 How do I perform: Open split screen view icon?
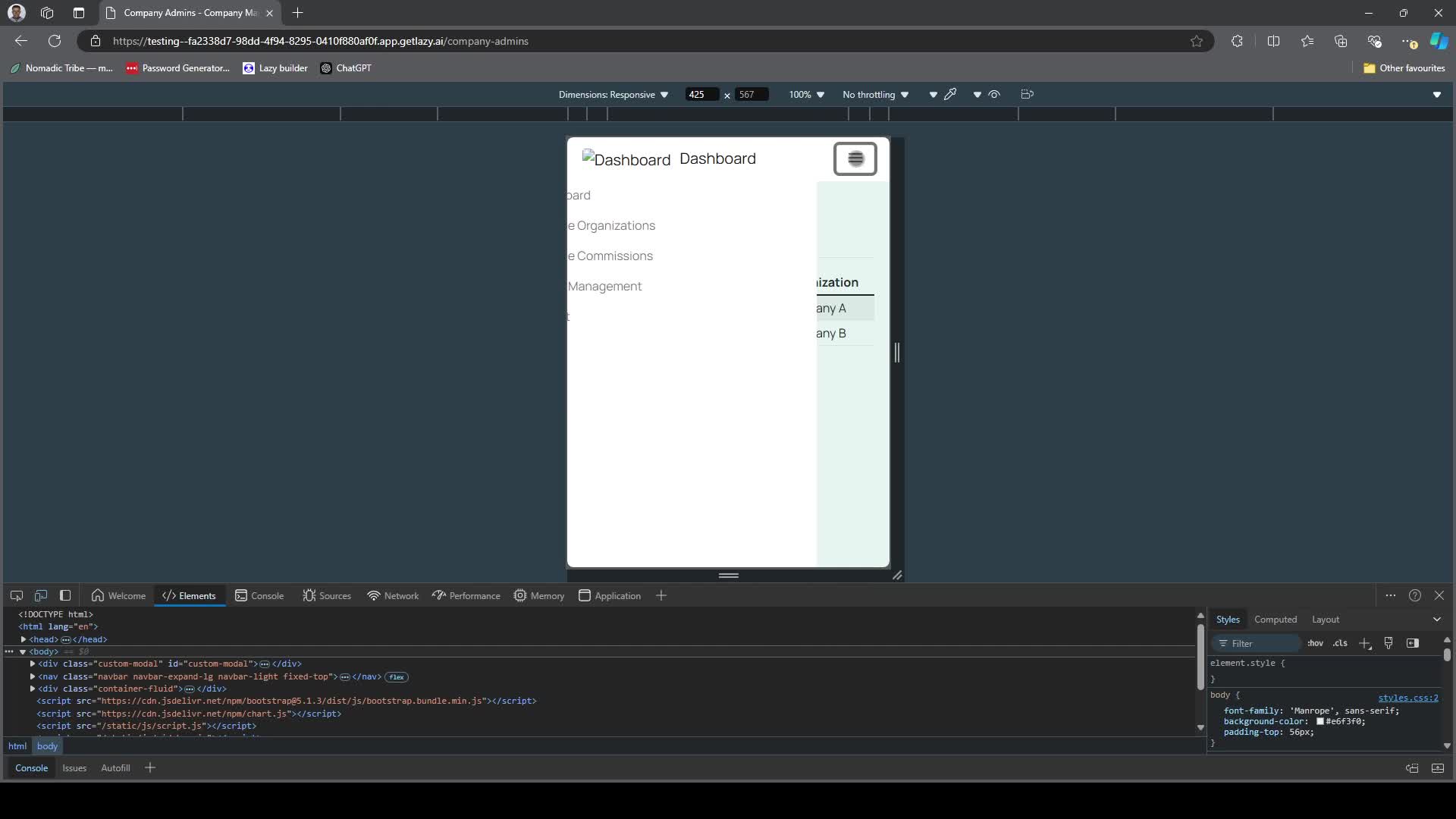1273,41
